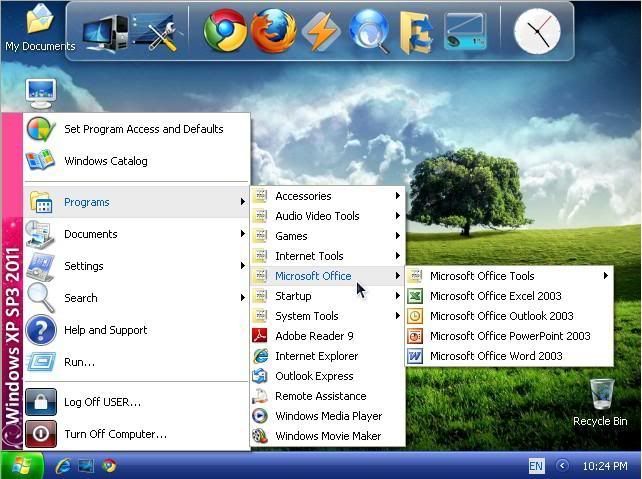This screenshot has height=479, width=642.
Task: Click Log Off USER...
Action: pos(136,402)
